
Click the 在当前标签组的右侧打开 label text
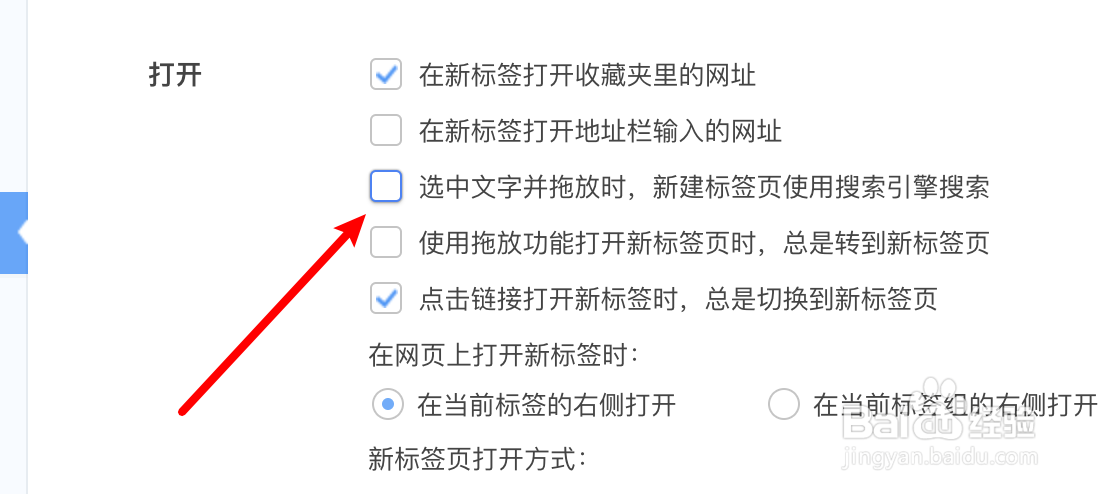coord(955,405)
